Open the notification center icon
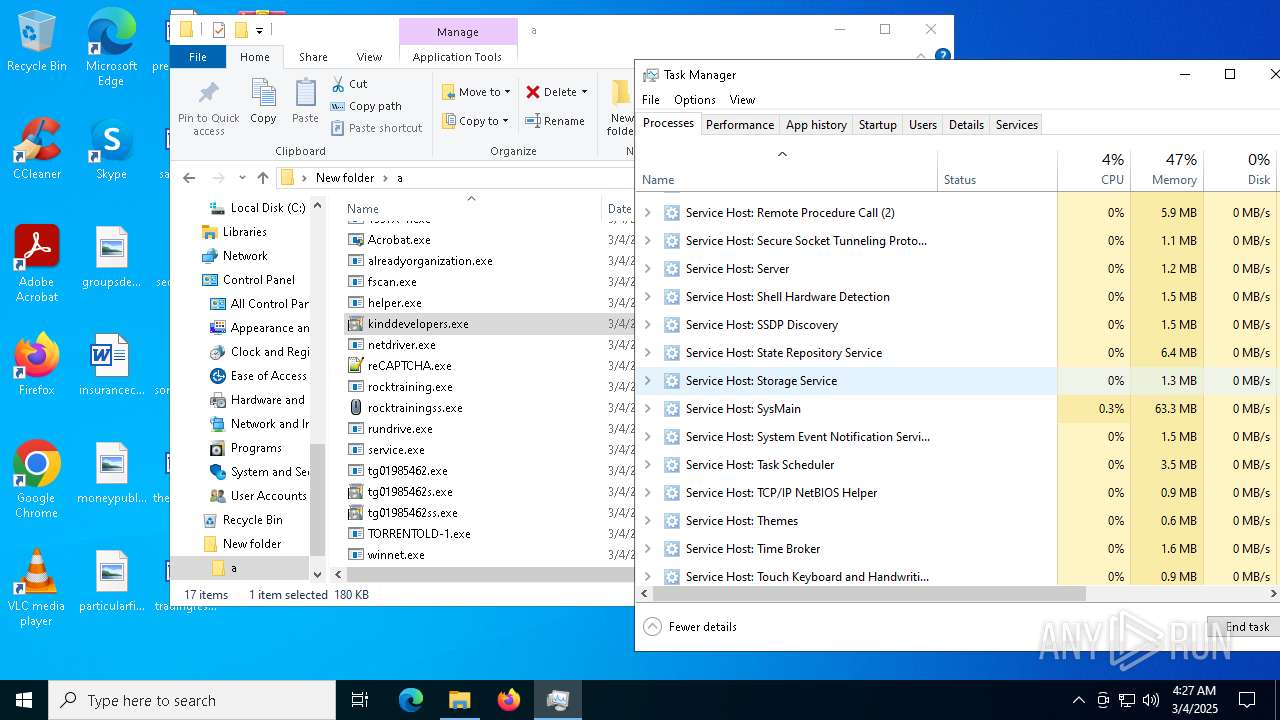The image size is (1280, 720). pyautogui.click(x=1247, y=700)
